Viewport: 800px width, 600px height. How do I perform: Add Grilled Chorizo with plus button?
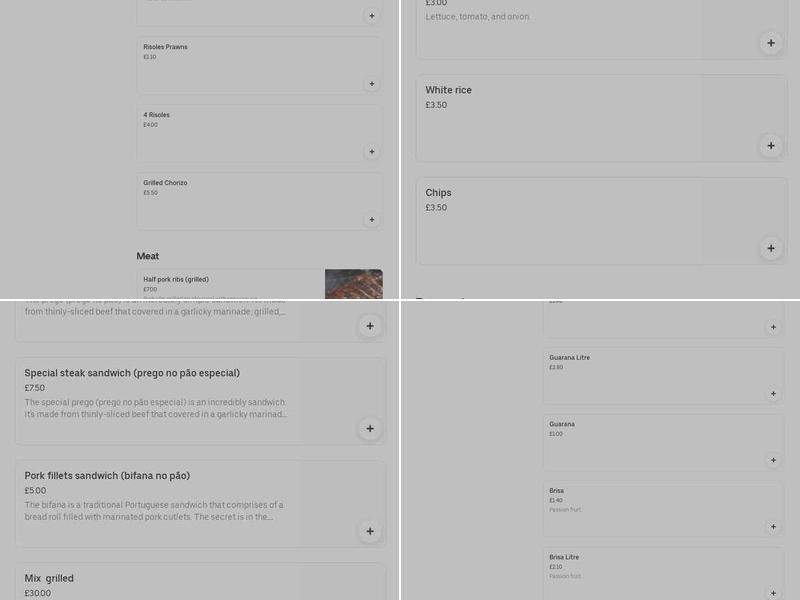point(372,220)
